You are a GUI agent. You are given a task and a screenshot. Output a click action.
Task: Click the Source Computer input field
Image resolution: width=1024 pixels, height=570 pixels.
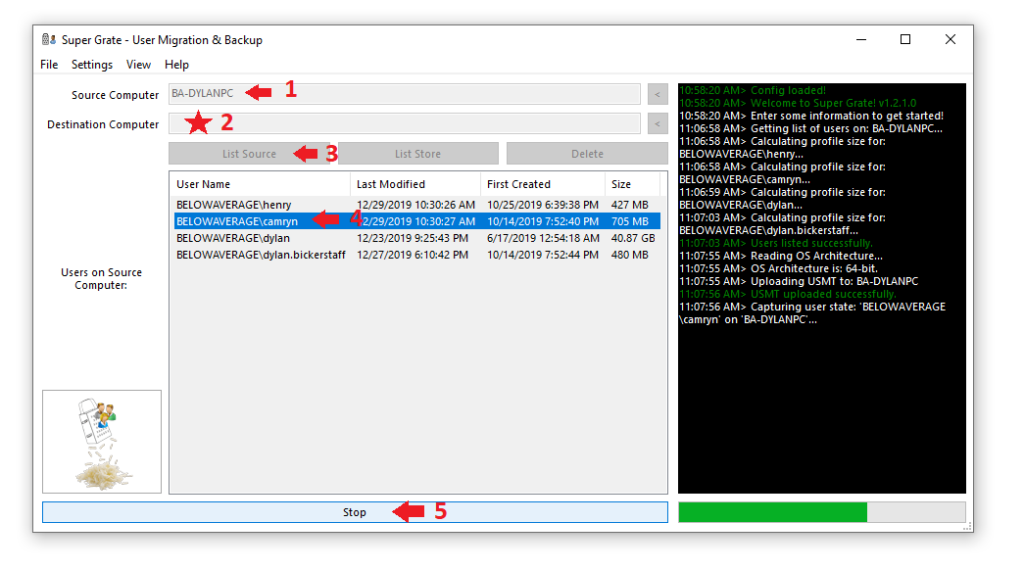click(404, 94)
